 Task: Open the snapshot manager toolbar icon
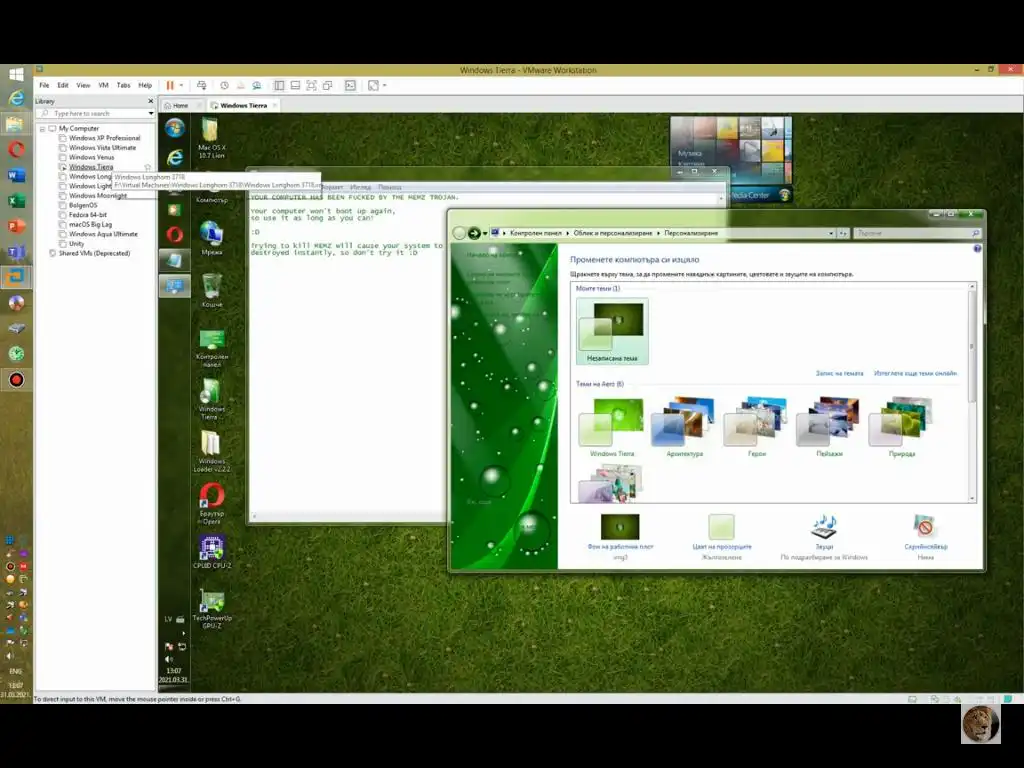(257, 86)
